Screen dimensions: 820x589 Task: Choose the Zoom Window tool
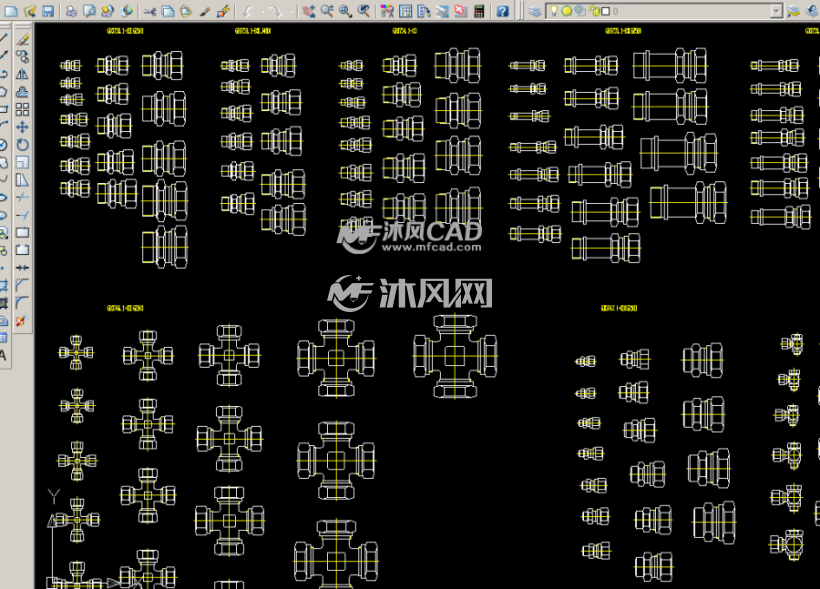tap(345, 10)
